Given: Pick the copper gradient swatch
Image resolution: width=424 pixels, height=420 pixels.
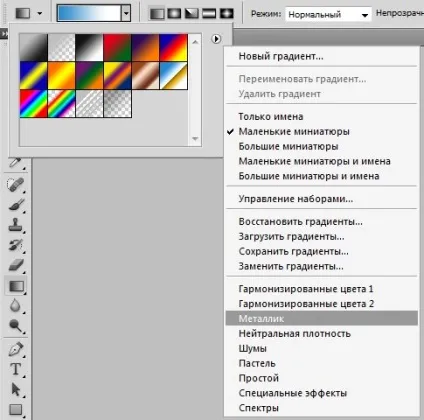Looking at the screenshot, I should point(146,75).
